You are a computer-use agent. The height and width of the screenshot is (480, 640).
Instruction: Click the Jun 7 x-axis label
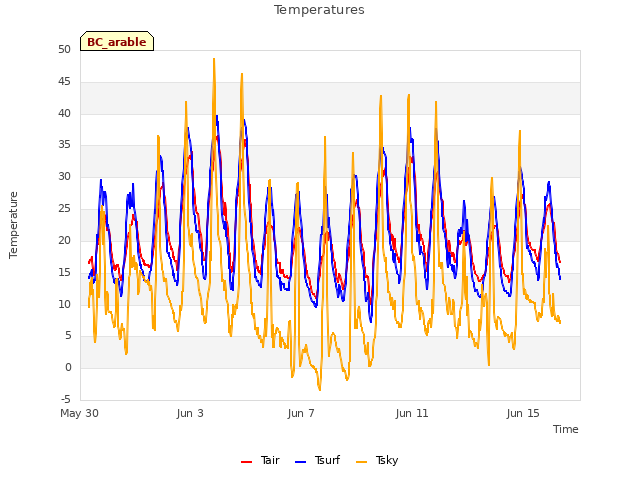click(301, 413)
